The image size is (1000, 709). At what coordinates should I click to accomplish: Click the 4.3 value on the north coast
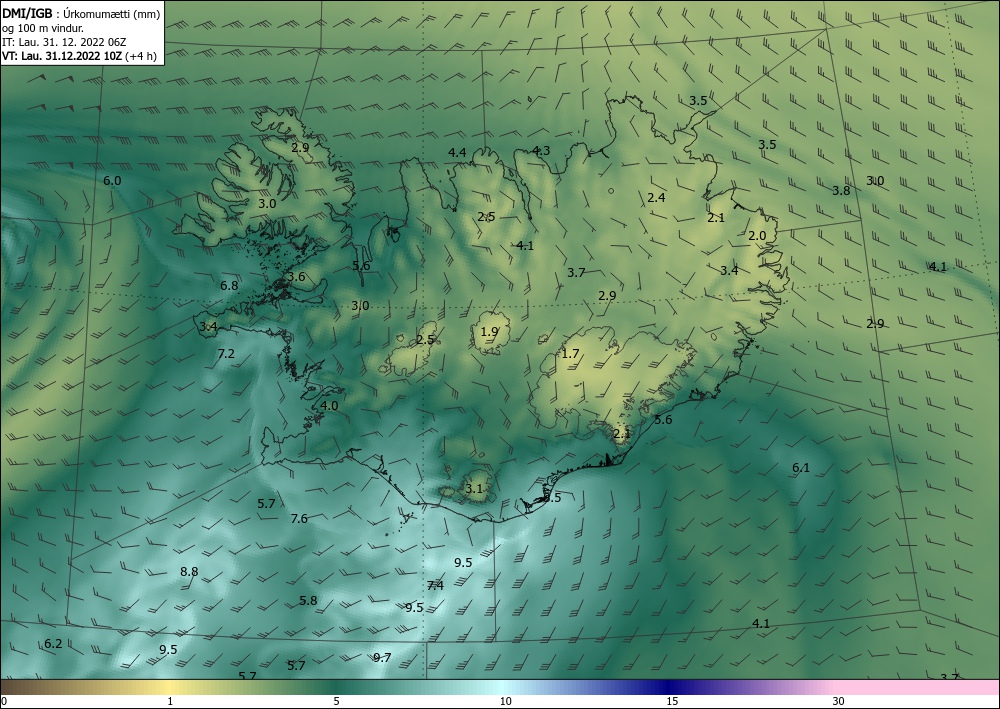pos(541,151)
